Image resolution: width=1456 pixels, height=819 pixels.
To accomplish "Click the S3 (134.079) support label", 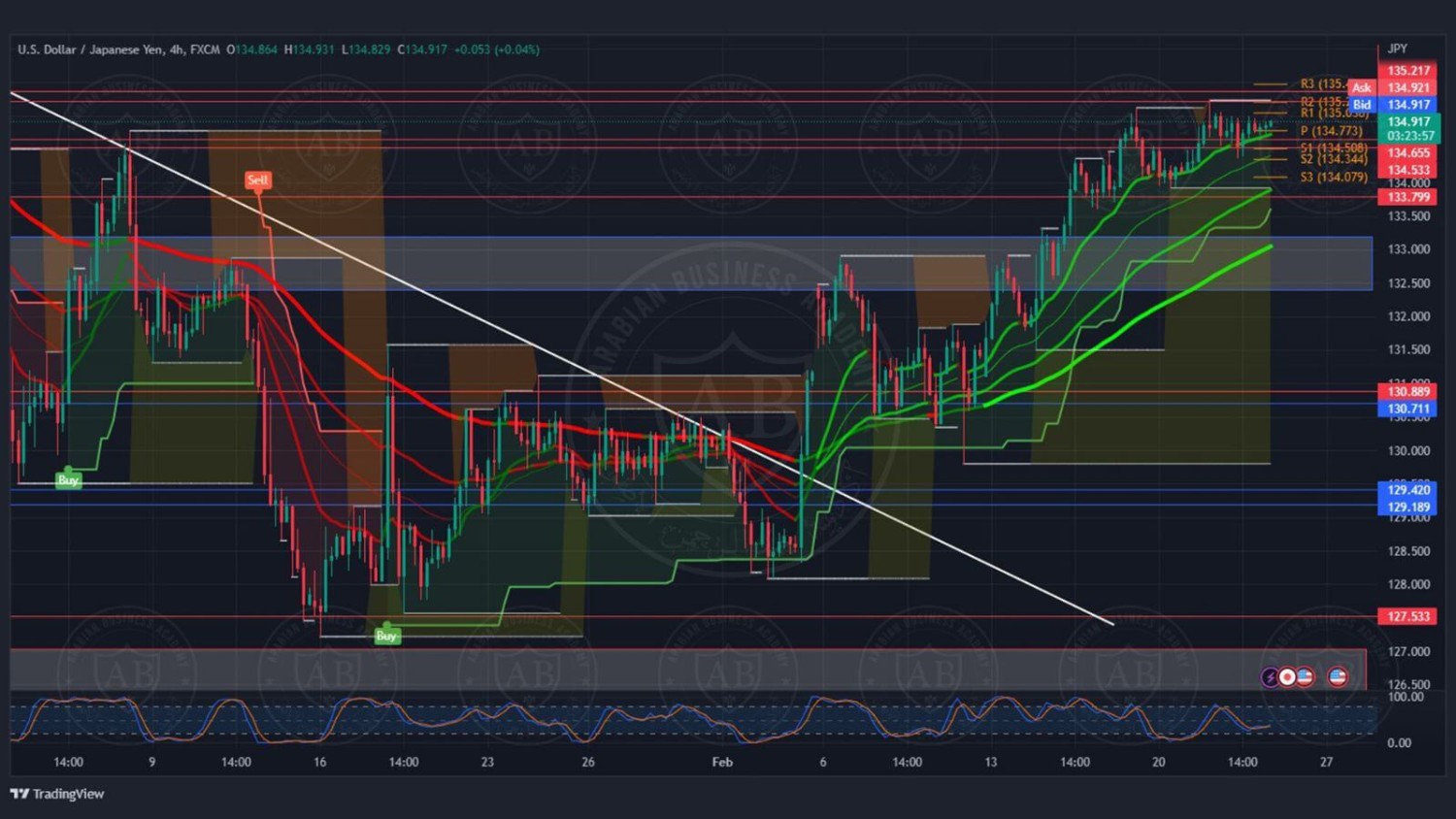I will coord(1334,178).
